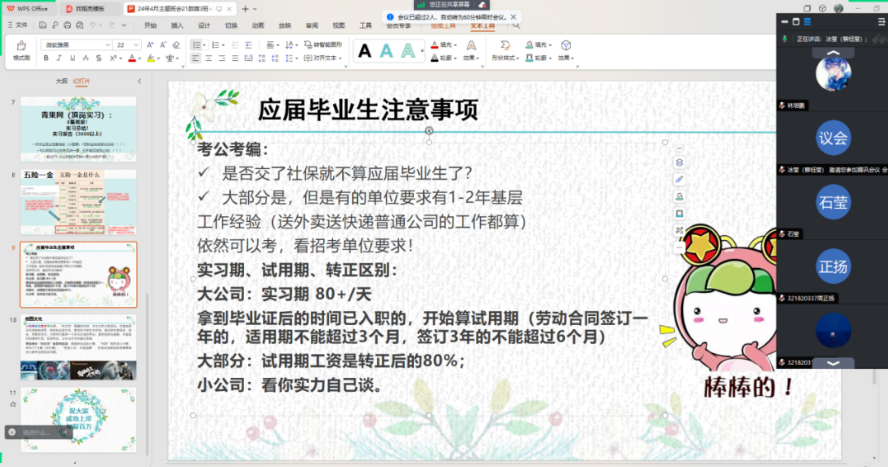Toggle underline text formatting
Viewport: 888px width, 467px height.
click(x=72, y=58)
